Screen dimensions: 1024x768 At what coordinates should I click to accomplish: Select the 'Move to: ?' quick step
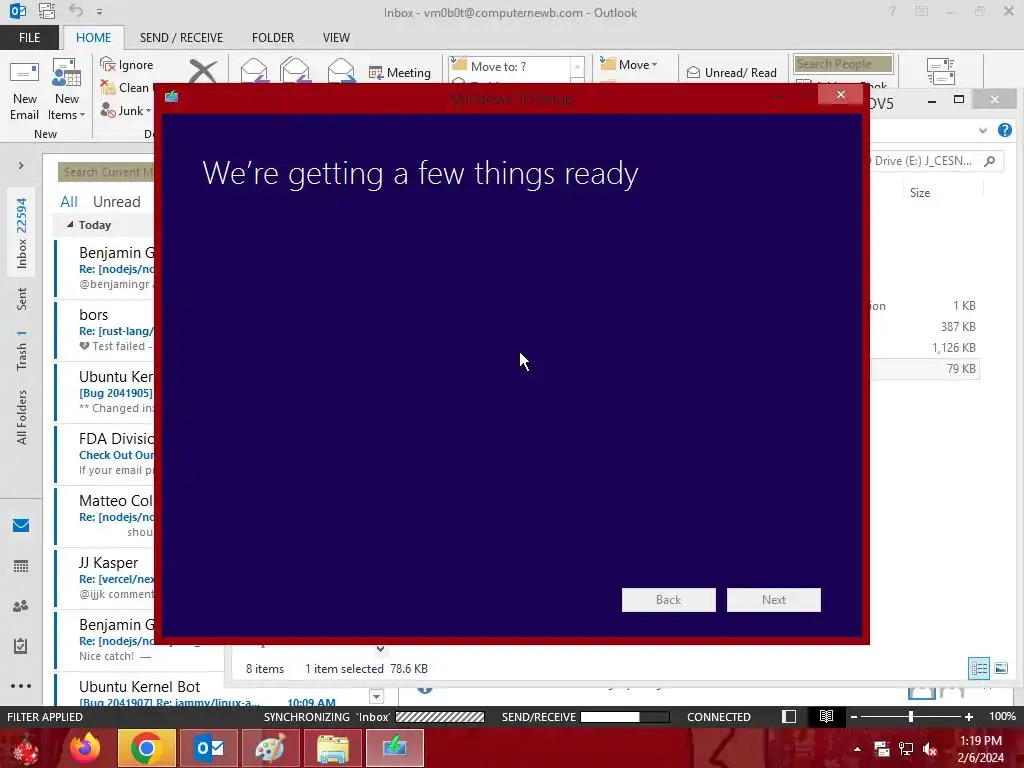(x=509, y=66)
